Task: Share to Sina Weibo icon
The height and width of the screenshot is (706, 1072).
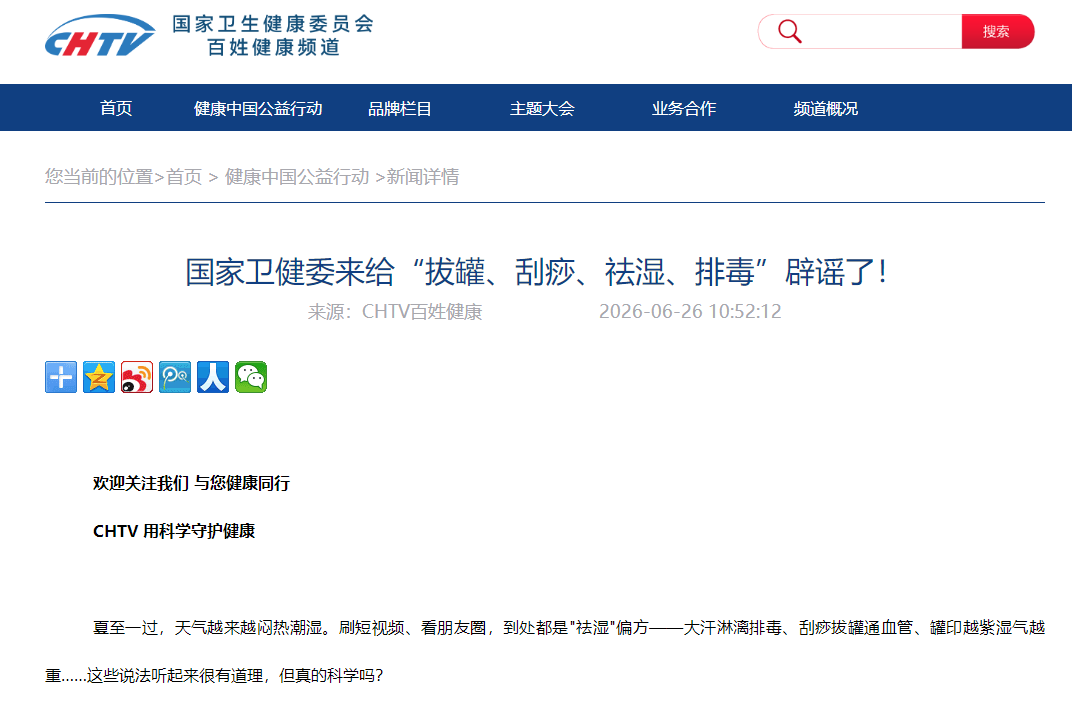Action: pos(137,377)
